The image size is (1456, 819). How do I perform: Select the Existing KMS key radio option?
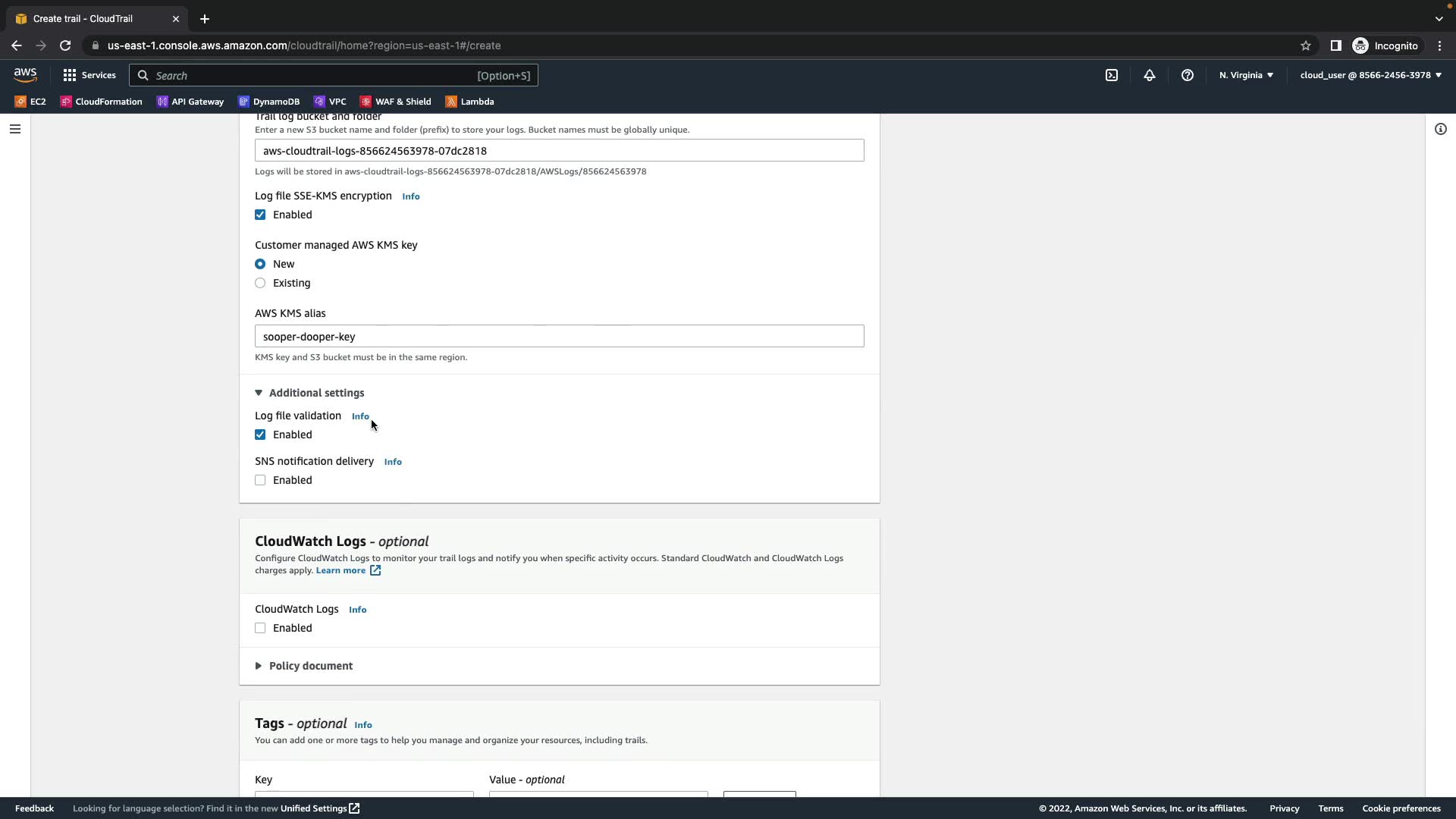click(x=260, y=283)
